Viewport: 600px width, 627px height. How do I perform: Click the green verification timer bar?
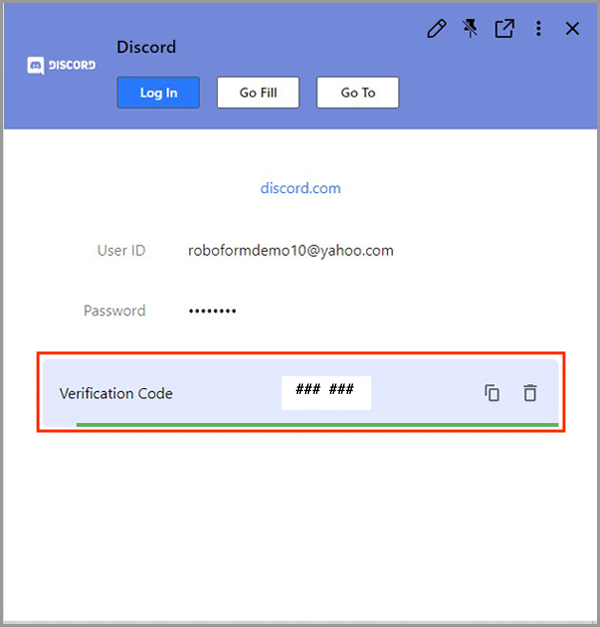(x=317, y=425)
